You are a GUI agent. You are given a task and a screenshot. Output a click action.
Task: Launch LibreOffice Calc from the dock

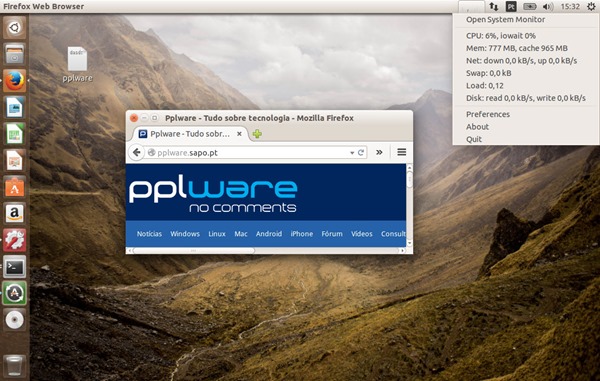tap(15, 134)
